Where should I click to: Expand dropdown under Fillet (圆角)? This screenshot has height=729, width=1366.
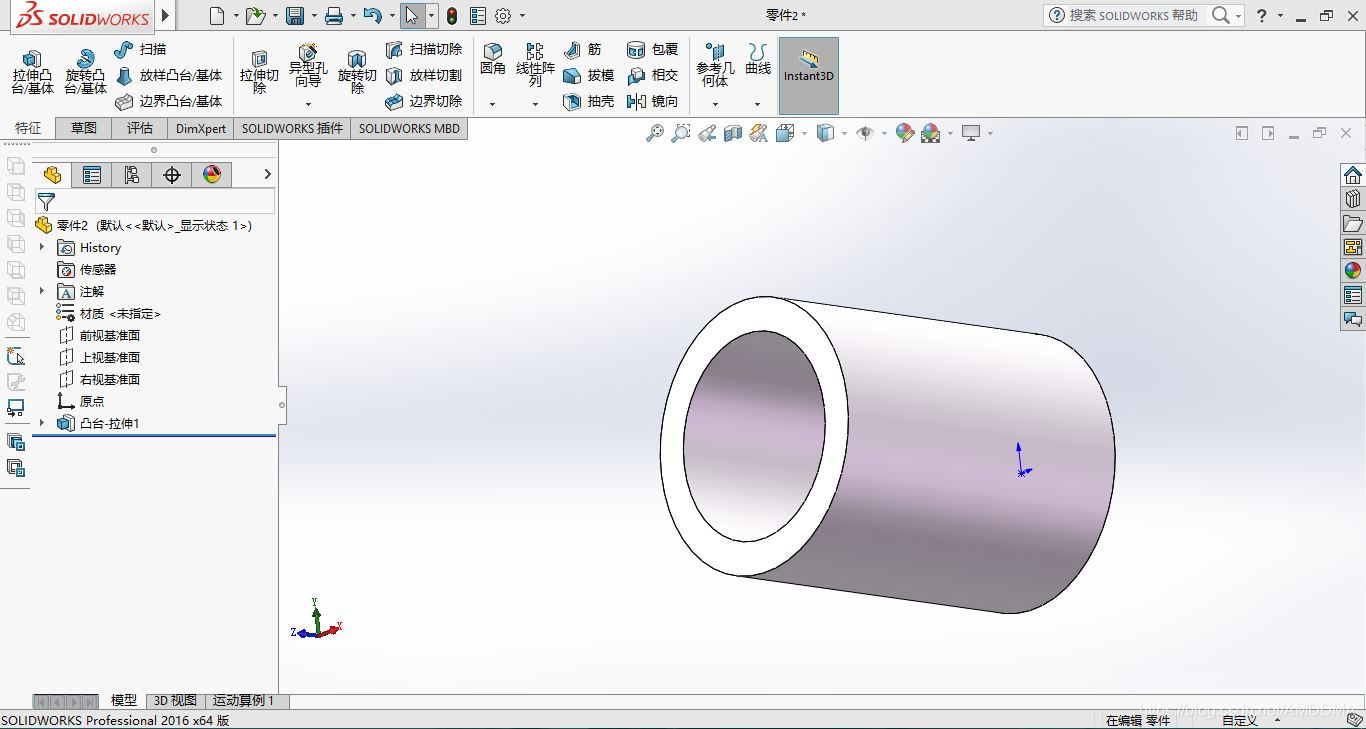(492, 104)
